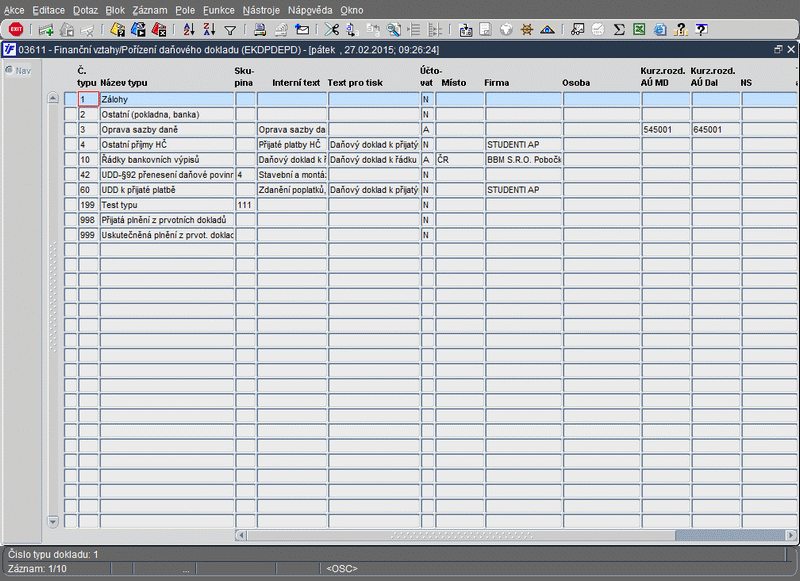Click the grayed document page icon
Image resolution: width=800 pixels, height=581 pixels.
(x=485, y=30)
